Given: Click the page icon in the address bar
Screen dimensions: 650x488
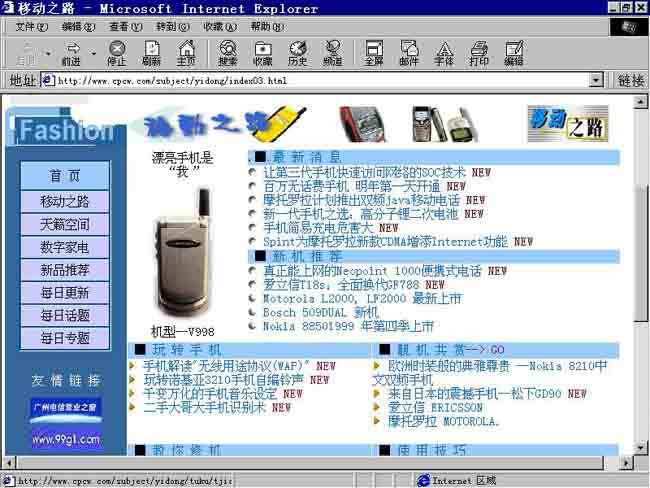Looking at the screenshot, I should pyautogui.click(x=48, y=80).
